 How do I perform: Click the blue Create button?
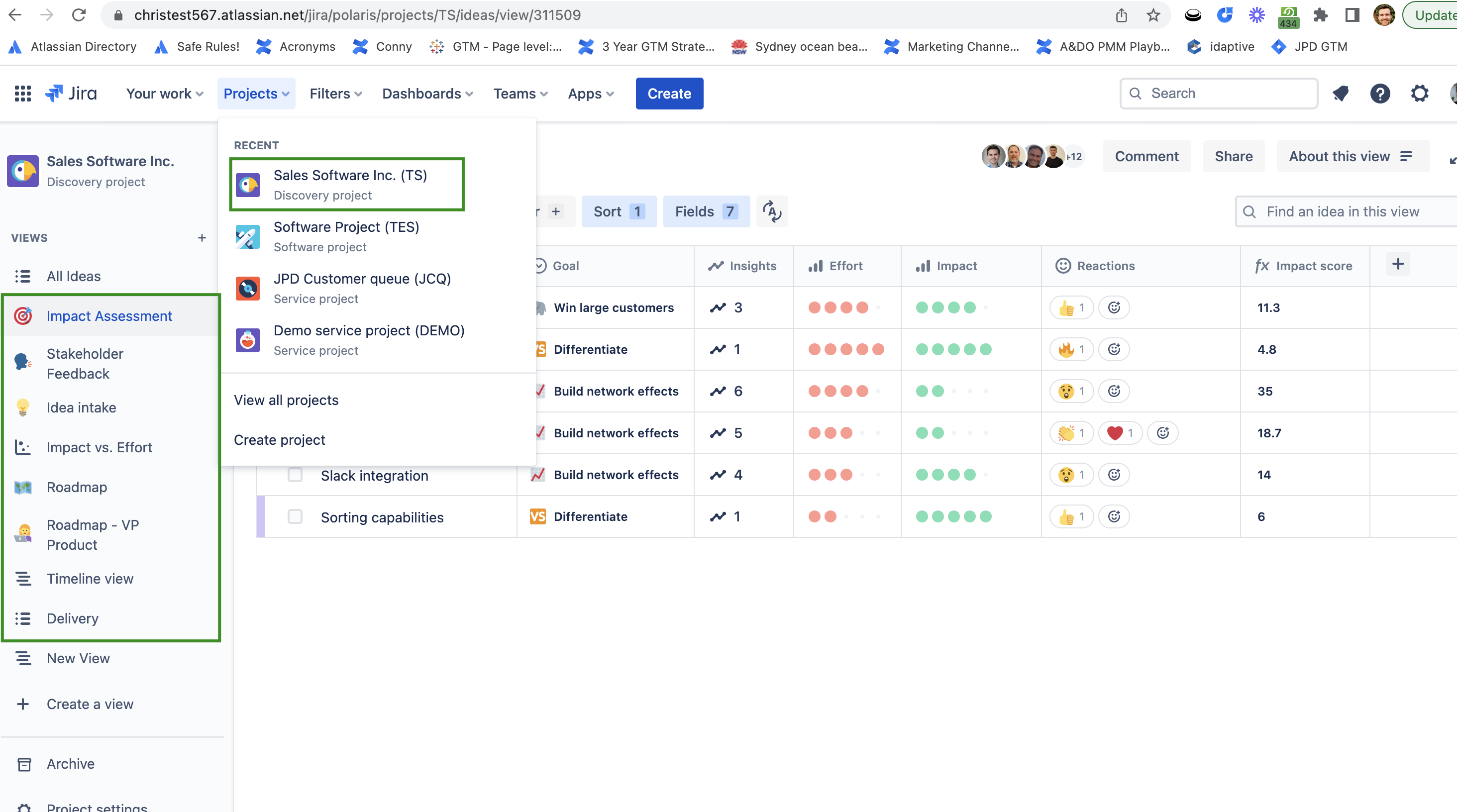tap(669, 94)
